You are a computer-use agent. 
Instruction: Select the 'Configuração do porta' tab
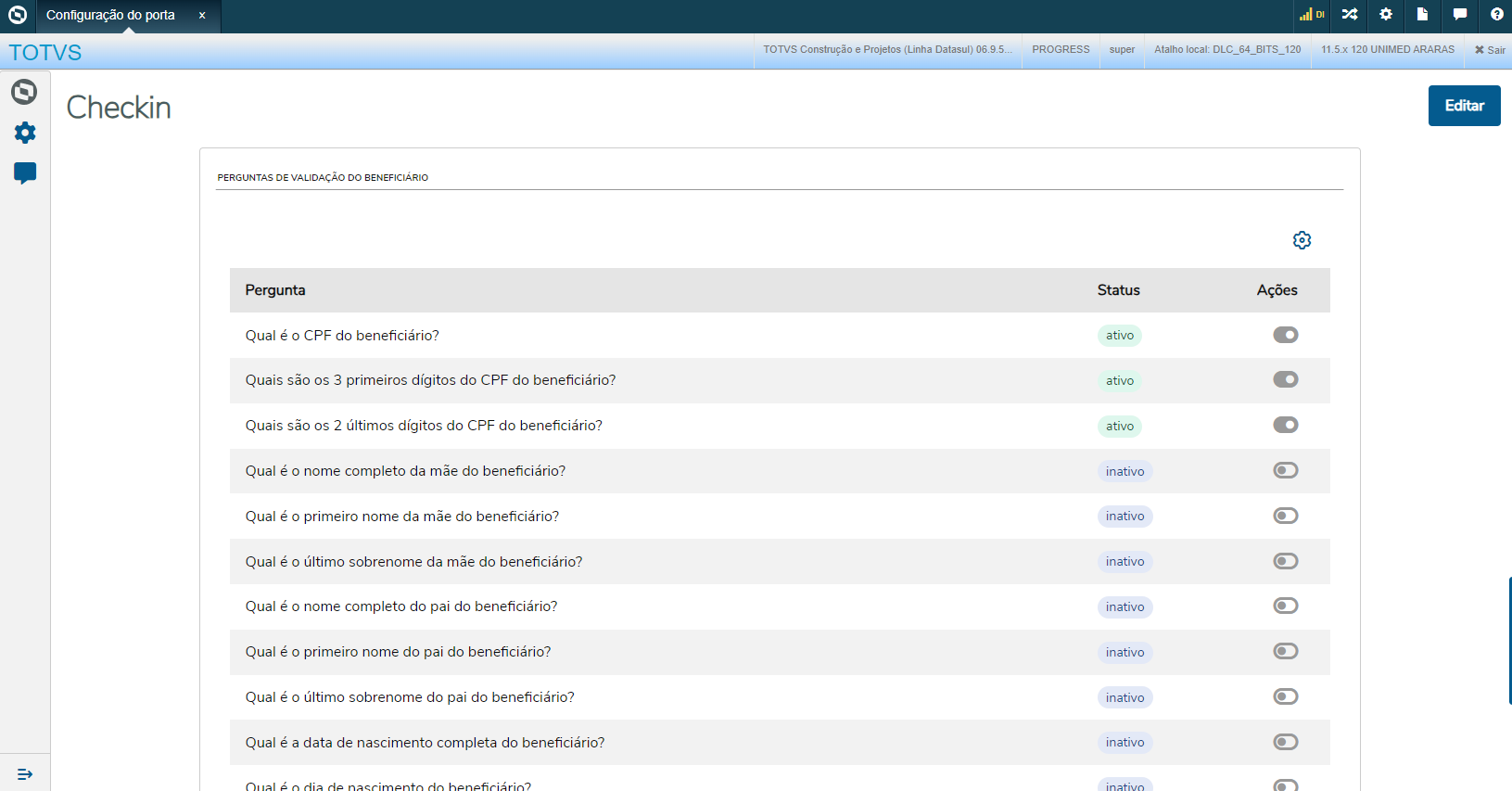(110, 15)
